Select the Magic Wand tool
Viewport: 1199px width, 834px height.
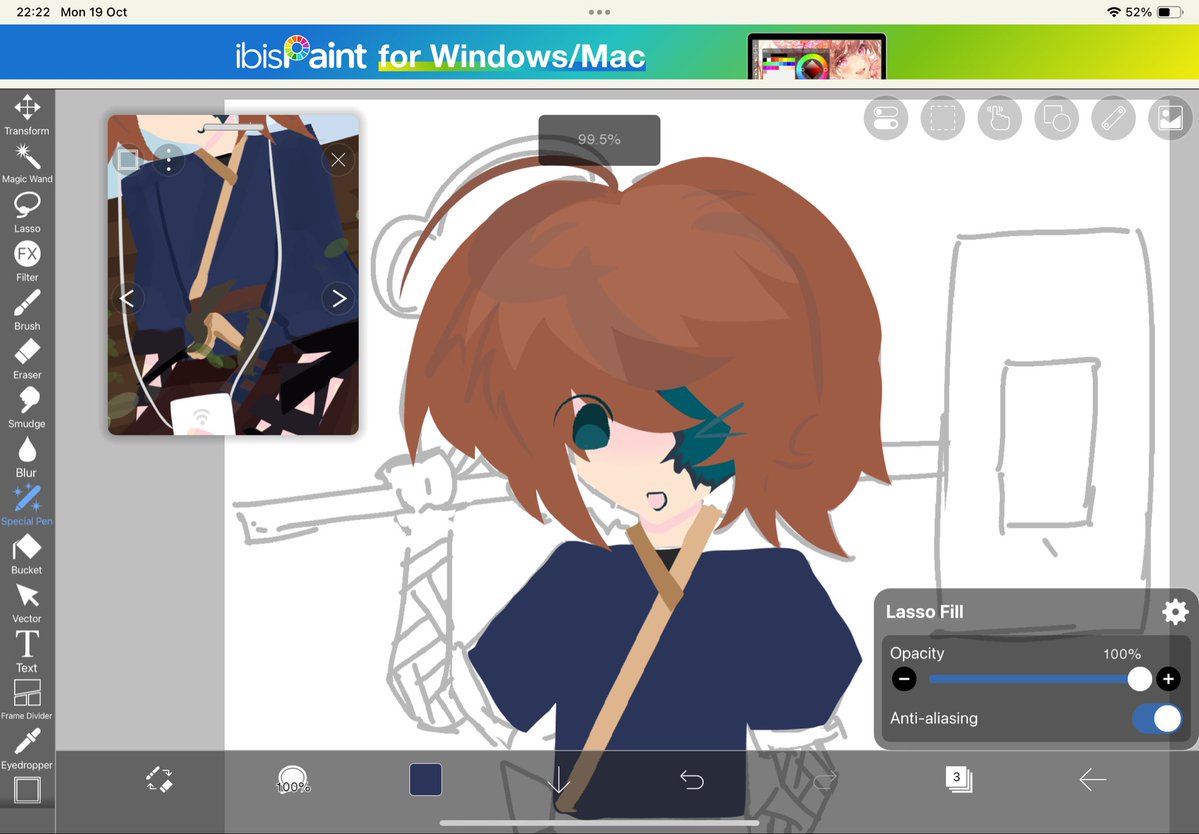27,164
